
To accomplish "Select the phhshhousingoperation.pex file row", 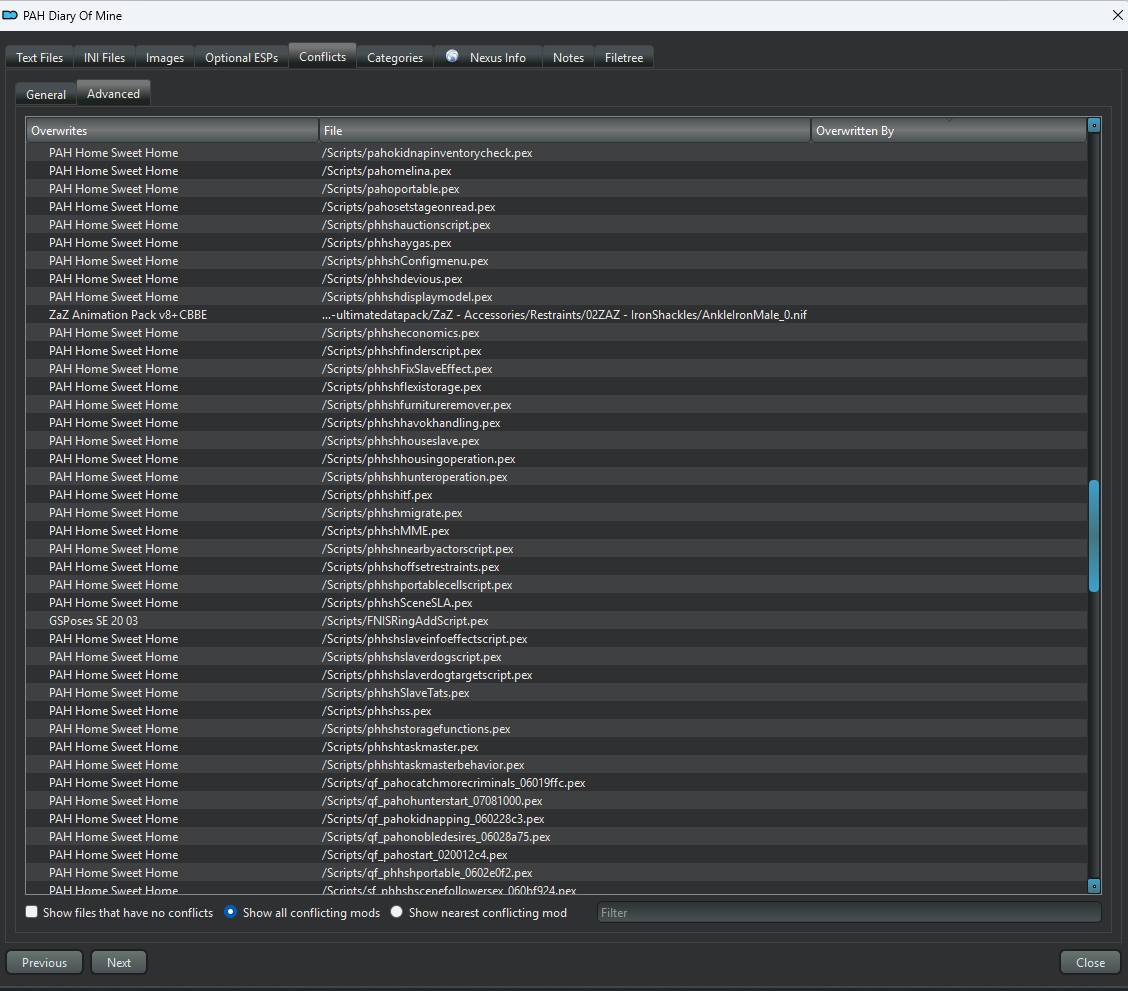I will (x=556, y=458).
